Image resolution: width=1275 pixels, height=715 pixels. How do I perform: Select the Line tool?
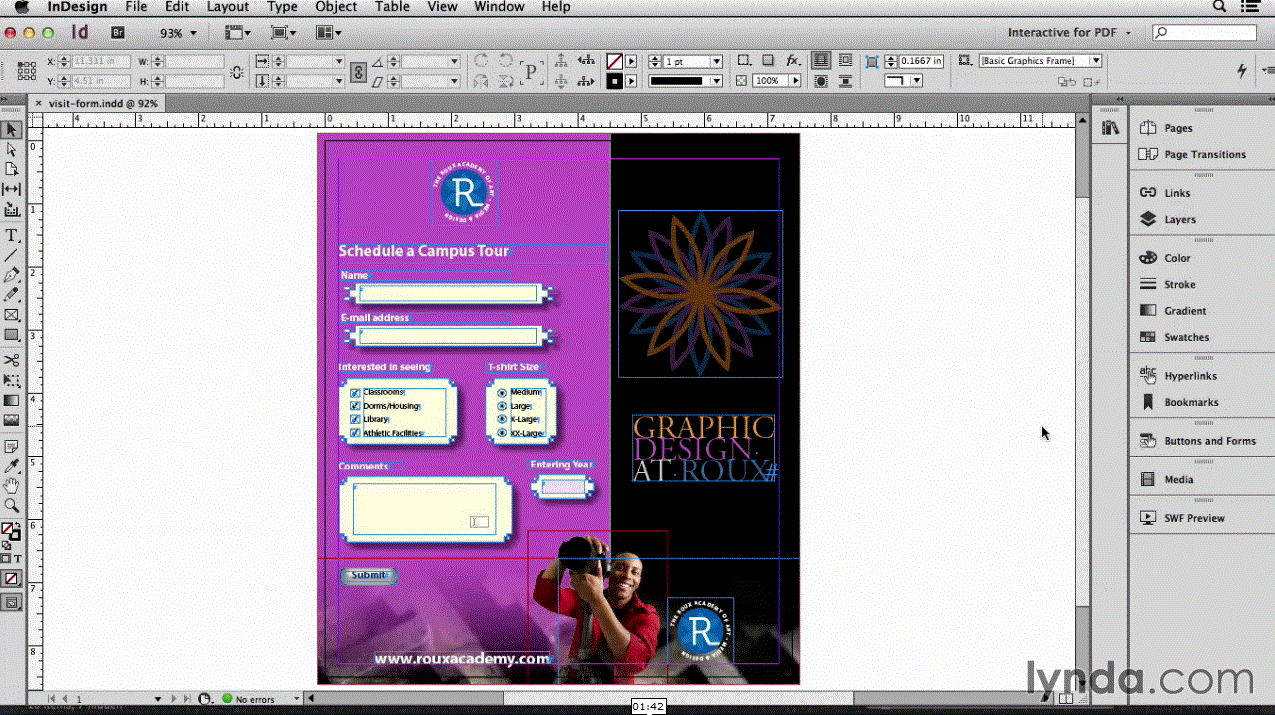point(12,255)
